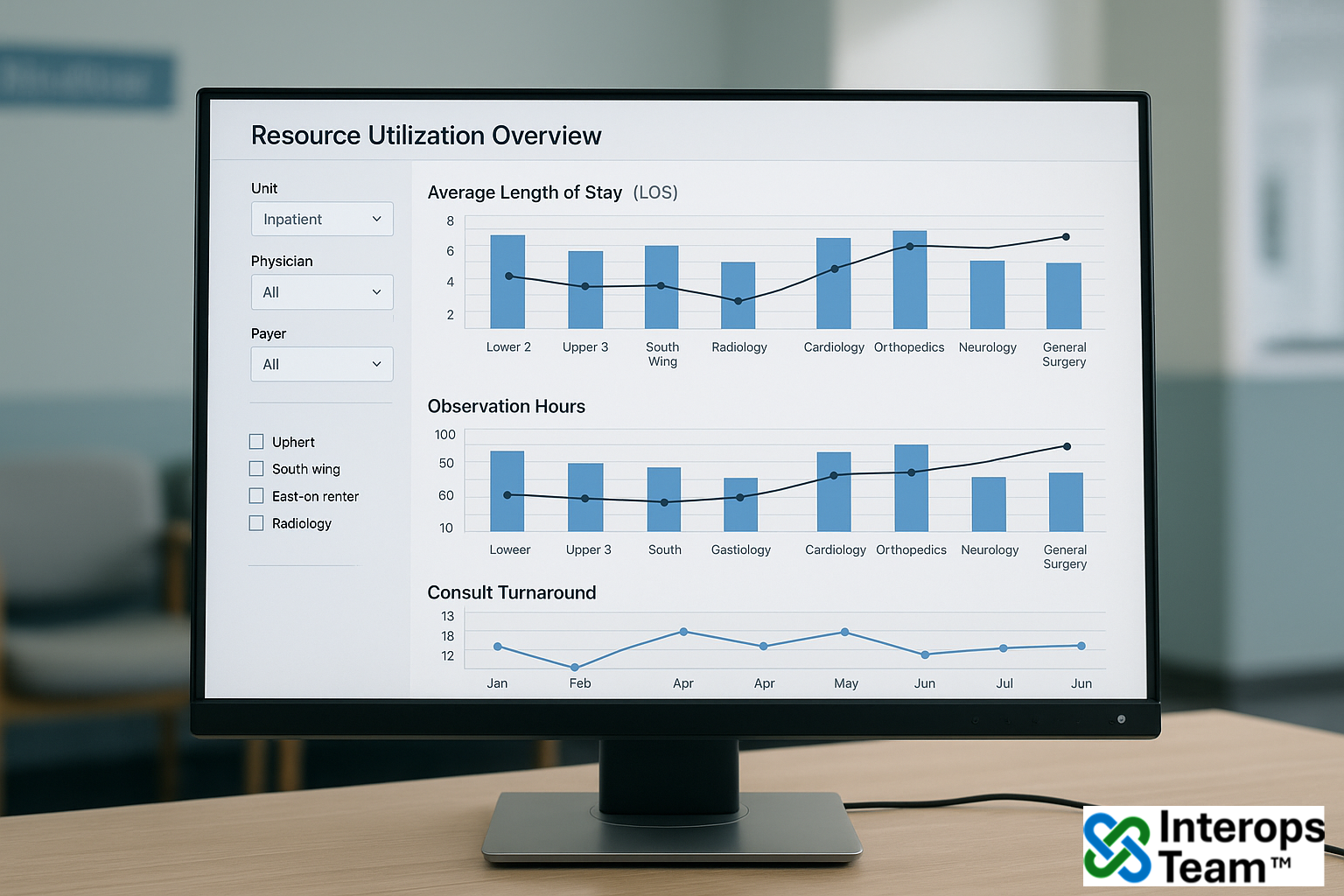Open the Unit dropdown showing Inpatient
The image size is (1344, 896).
coord(322,219)
